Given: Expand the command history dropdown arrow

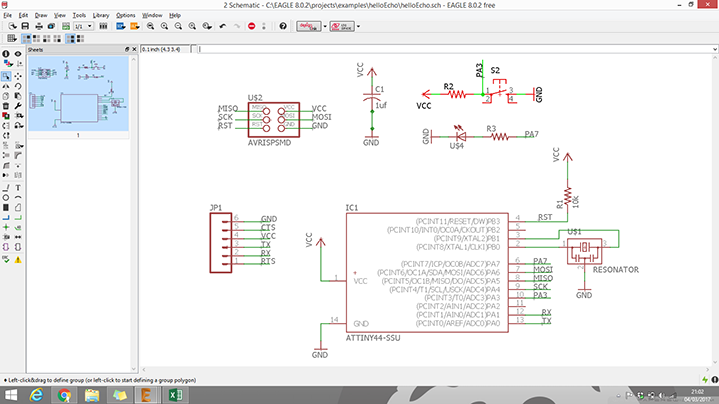Looking at the screenshot, I should (714, 49).
